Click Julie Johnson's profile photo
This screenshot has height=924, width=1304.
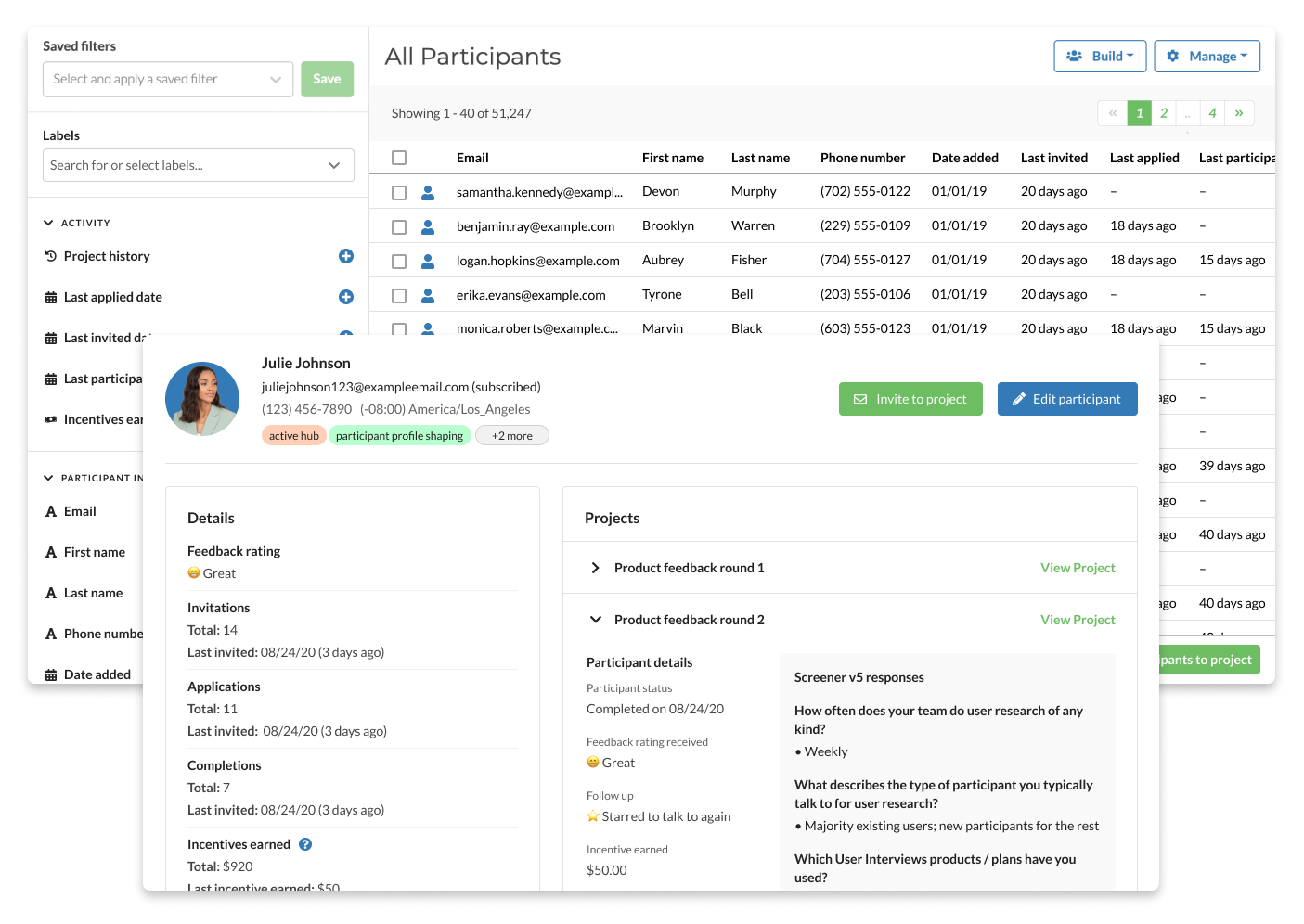202,399
